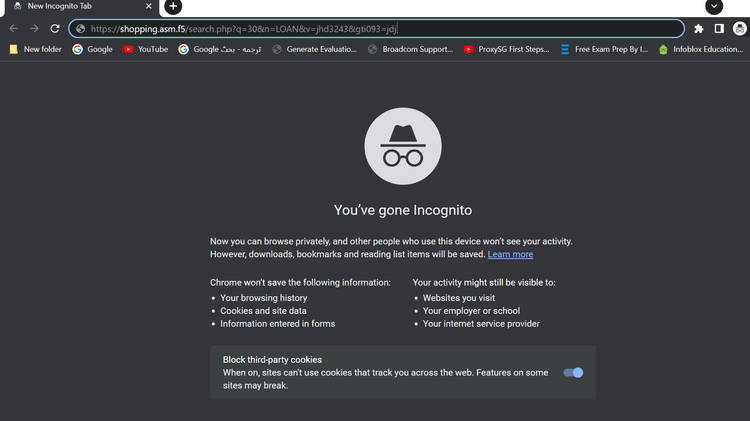This screenshot has height=421, width=750.
Task: Click the "You've gone Incognito" heading
Action: click(x=403, y=210)
